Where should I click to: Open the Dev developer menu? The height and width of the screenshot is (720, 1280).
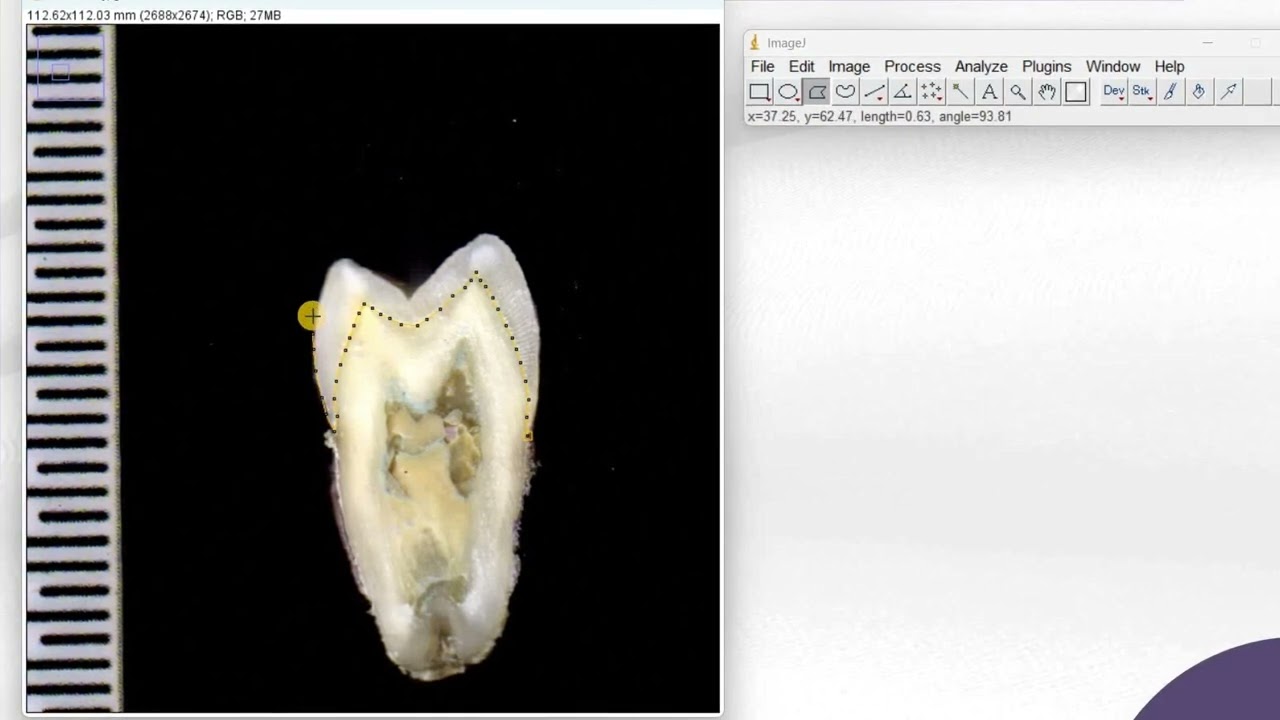click(1113, 92)
